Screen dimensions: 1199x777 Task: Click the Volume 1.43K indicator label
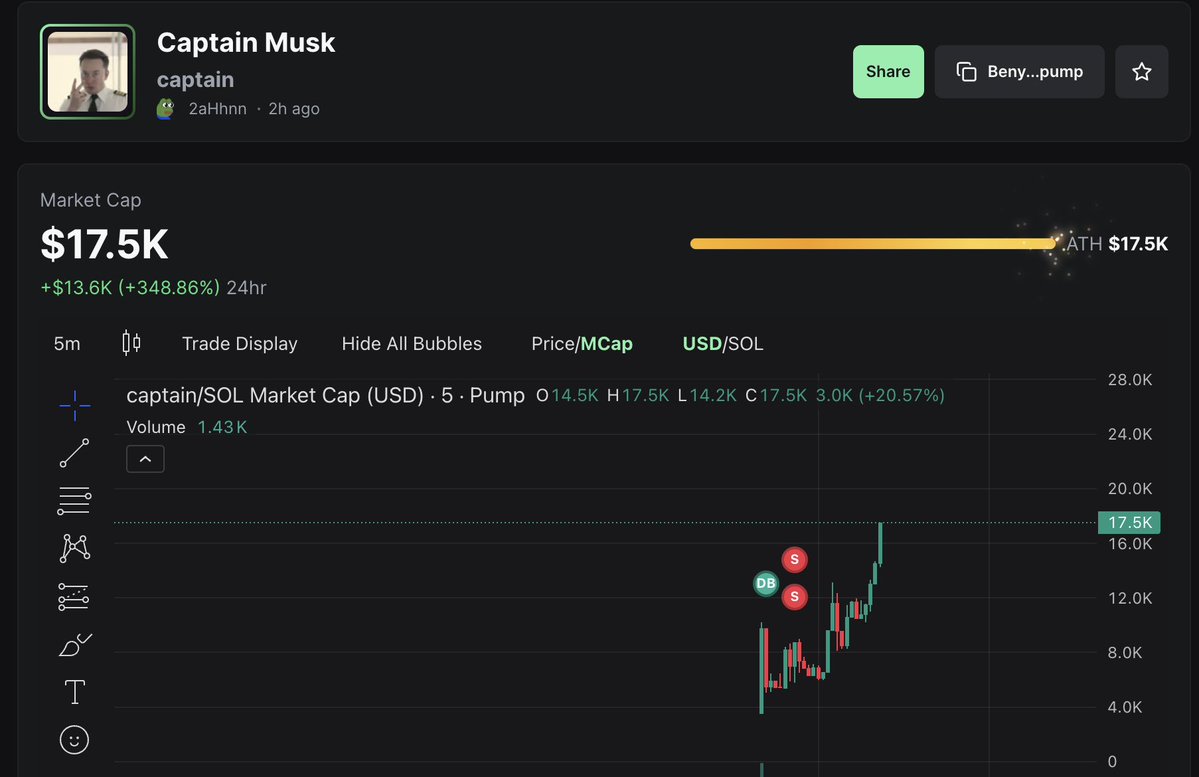coord(187,428)
